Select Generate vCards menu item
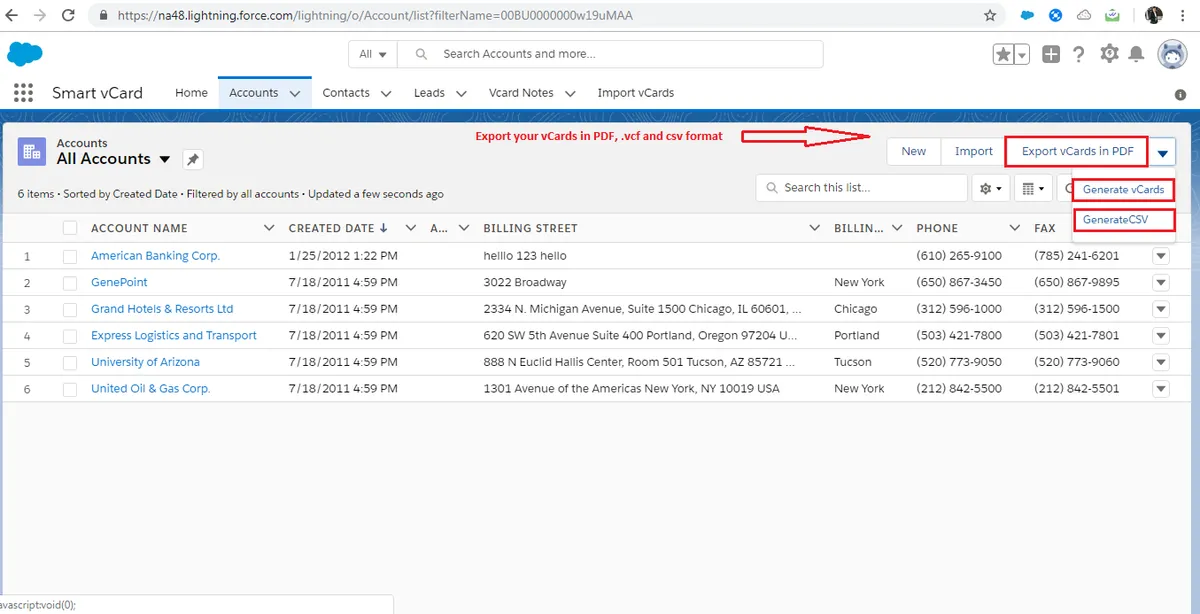The width and height of the screenshot is (1200, 614). (x=1123, y=190)
